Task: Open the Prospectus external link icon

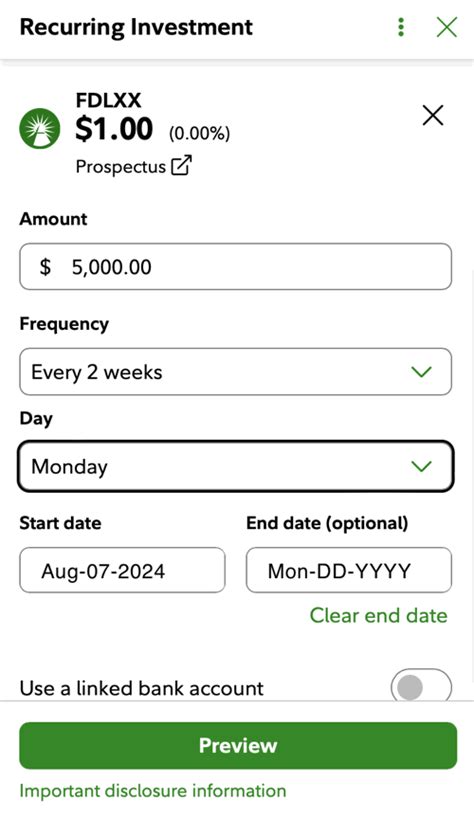Action: pyautogui.click(x=181, y=165)
